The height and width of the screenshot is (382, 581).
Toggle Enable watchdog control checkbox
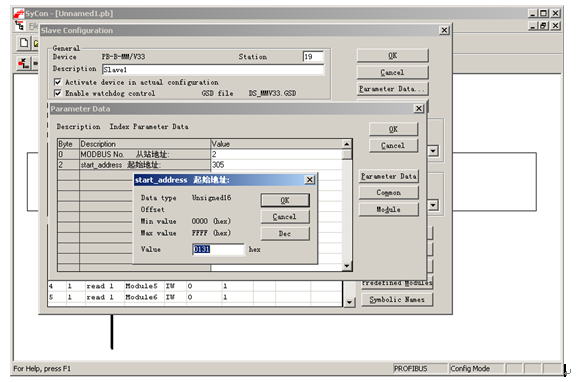click(x=57, y=93)
